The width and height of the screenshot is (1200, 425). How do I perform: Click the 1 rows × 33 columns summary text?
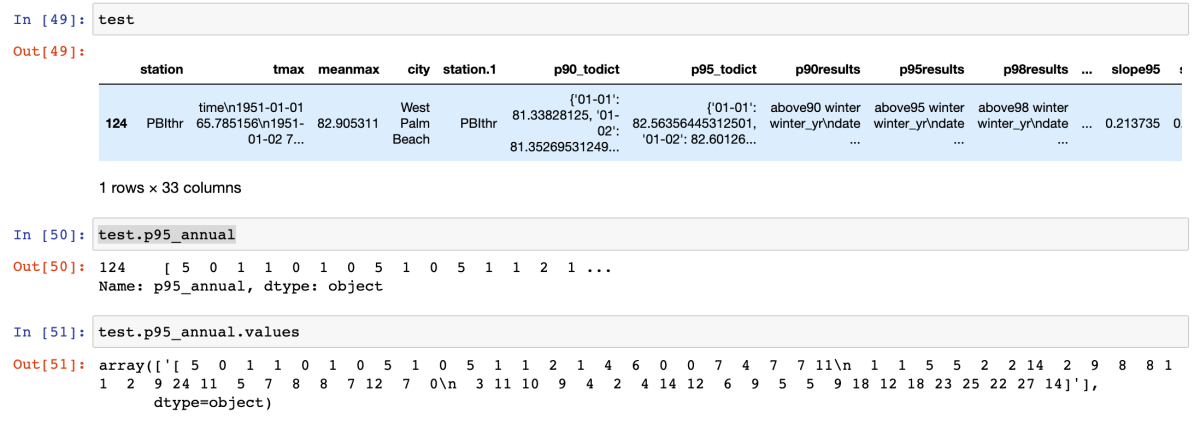170,187
